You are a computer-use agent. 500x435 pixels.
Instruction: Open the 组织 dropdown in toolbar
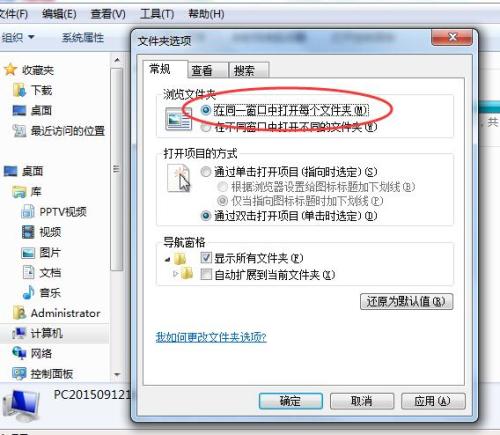point(18,37)
